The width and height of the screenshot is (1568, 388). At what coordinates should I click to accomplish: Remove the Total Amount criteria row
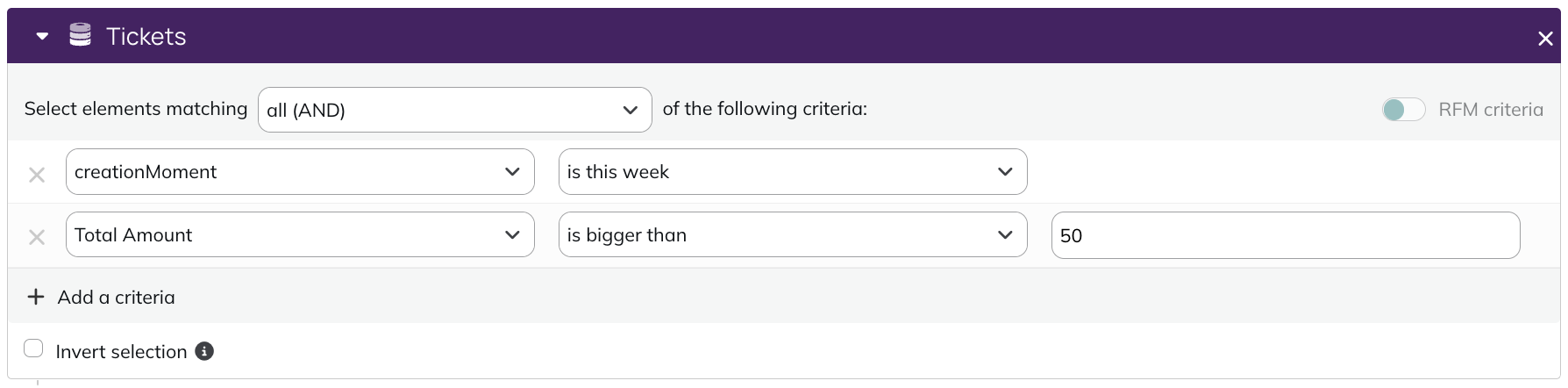(37, 236)
